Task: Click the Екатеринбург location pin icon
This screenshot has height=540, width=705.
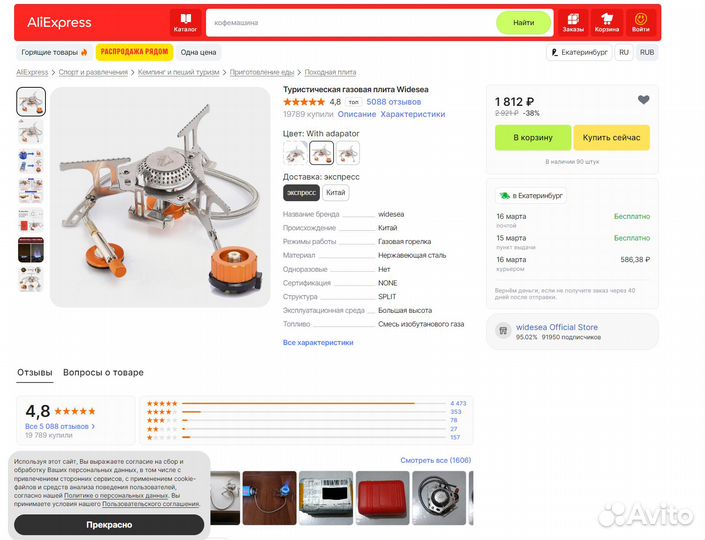Action: point(554,53)
